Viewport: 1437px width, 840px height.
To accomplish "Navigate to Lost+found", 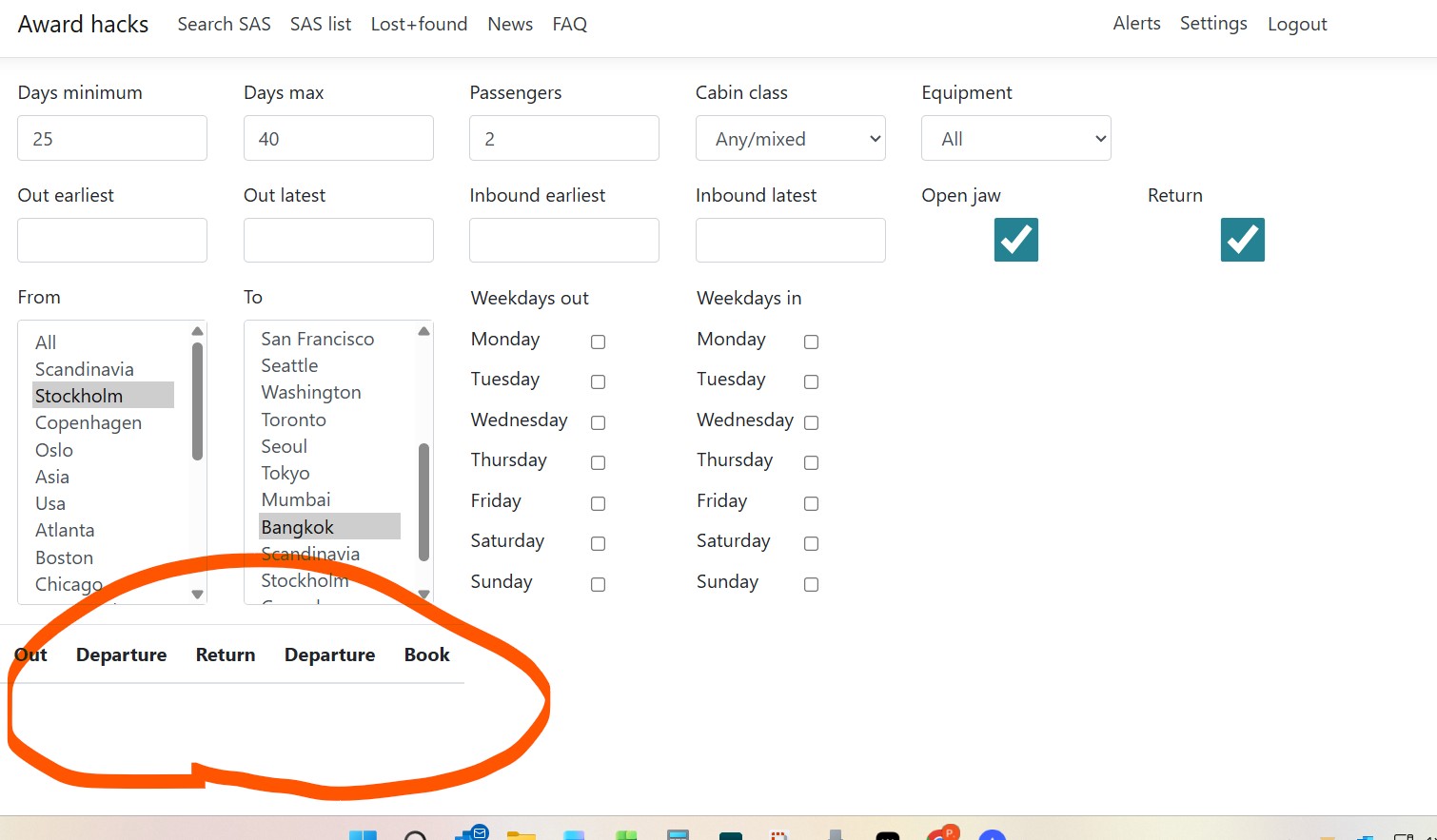I will click(x=419, y=24).
